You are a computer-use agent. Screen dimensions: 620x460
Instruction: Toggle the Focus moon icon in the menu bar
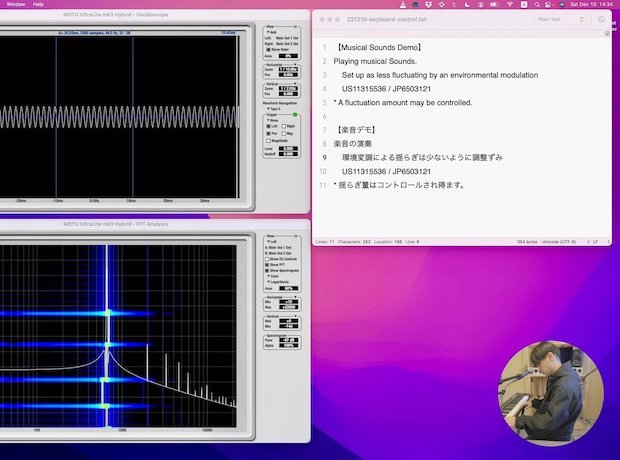pyautogui.click(x=467, y=5)
